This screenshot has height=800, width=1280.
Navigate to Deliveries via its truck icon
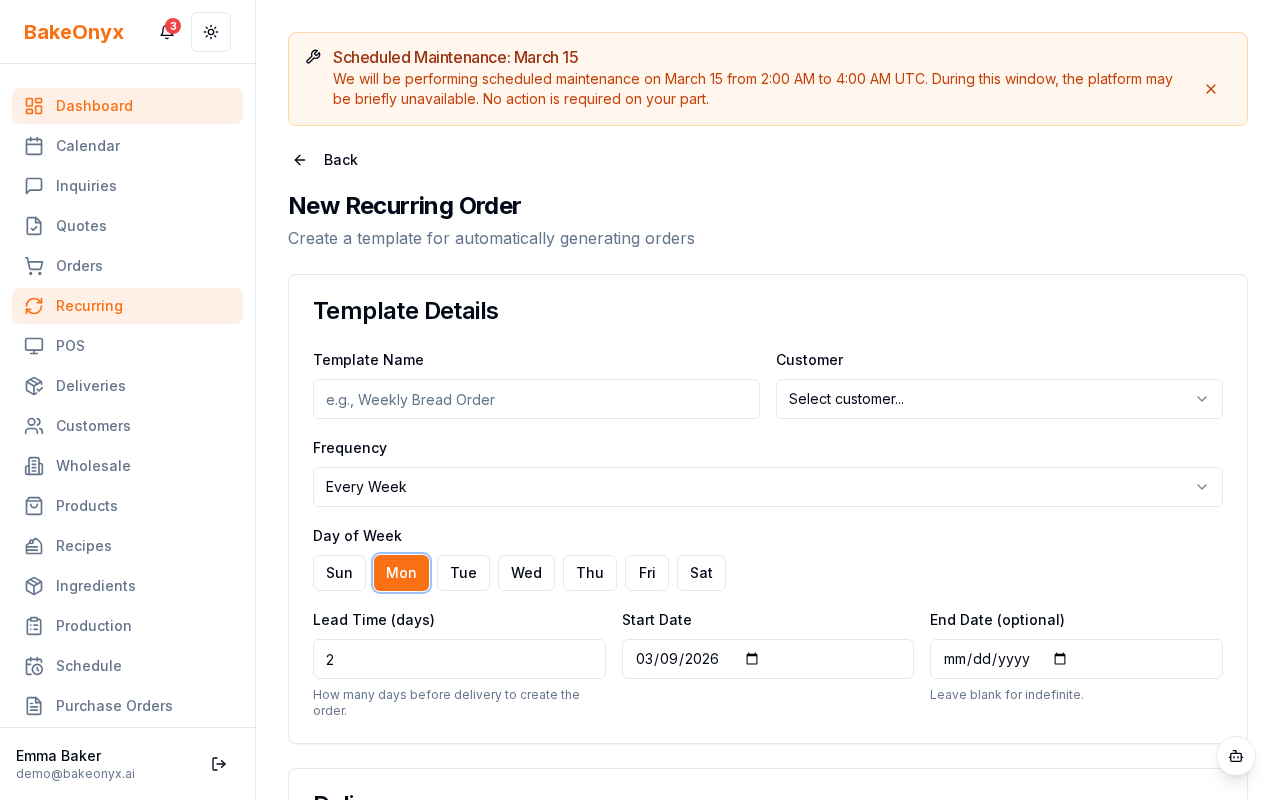point(34,386)
